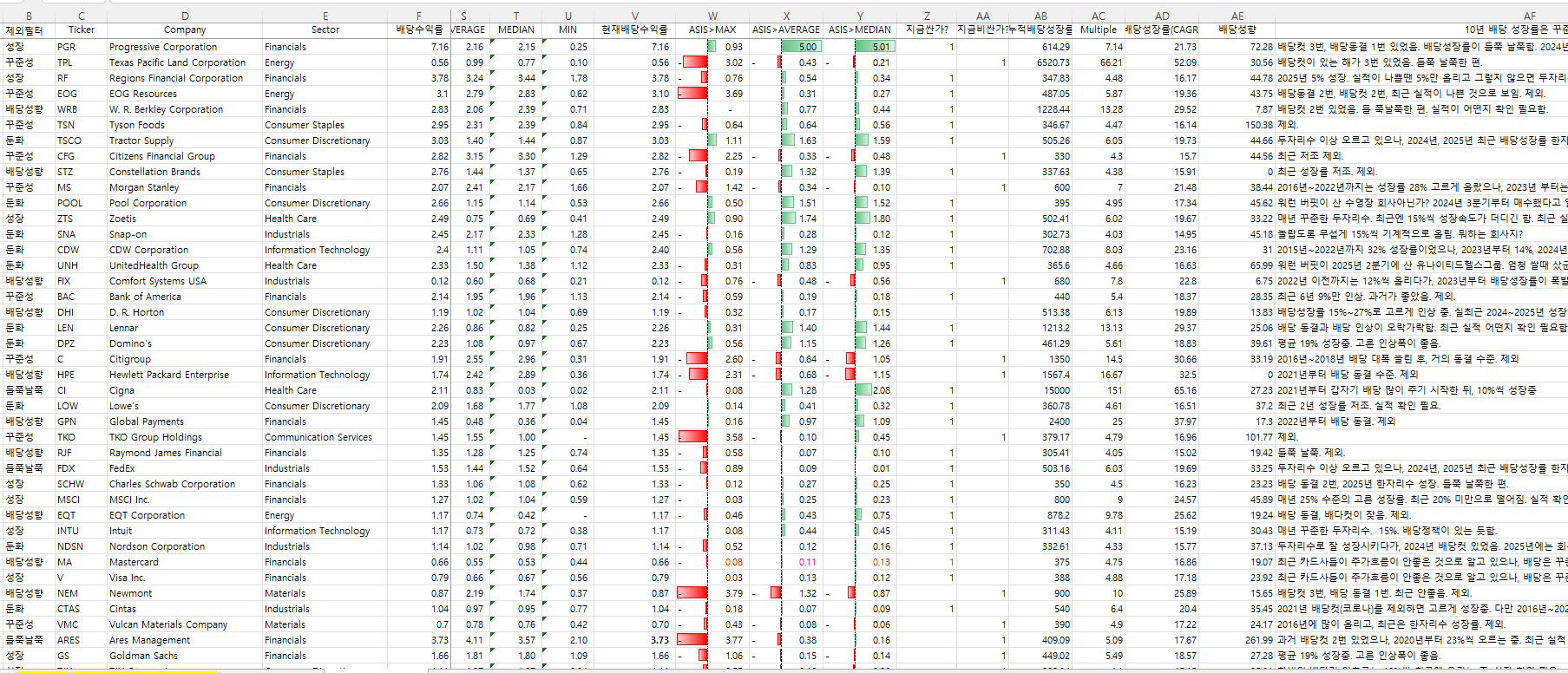1568x673 pixels.
Task: Select the column AB header
Action: coord(1040,16)
